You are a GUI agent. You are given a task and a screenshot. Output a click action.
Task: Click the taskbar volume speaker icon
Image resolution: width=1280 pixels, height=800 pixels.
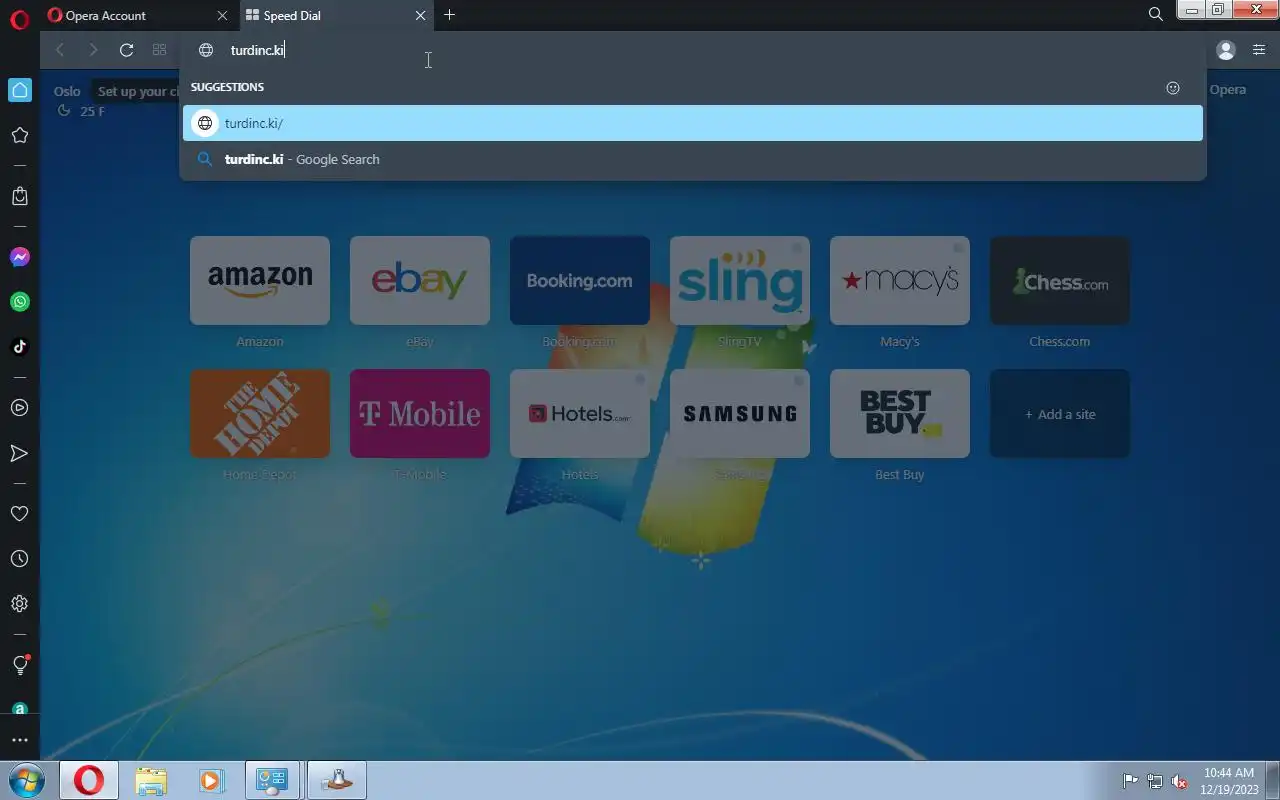(1179, 781)
